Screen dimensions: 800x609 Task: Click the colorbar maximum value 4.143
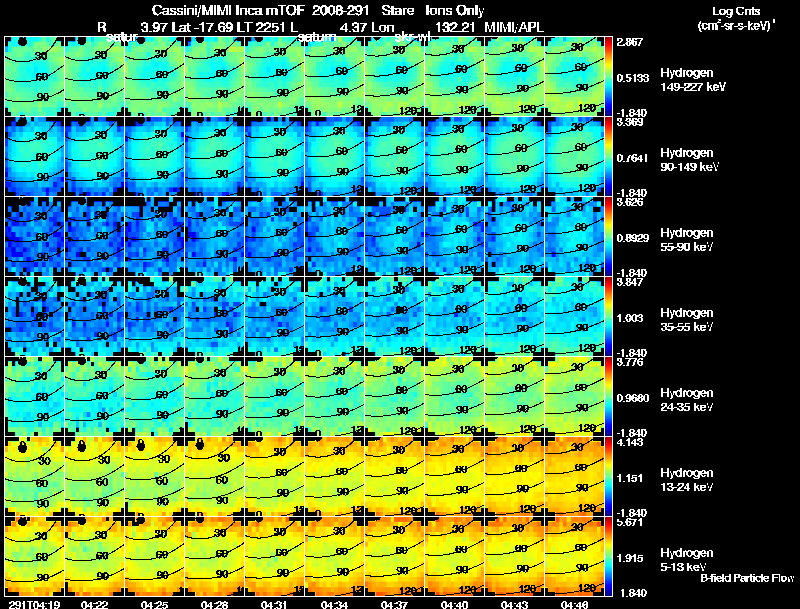(x=630, y=442)
